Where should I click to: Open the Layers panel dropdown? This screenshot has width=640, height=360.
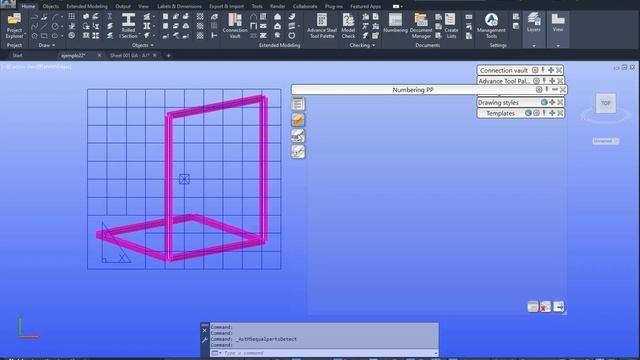pyautogui.click(x=534, y=46)
